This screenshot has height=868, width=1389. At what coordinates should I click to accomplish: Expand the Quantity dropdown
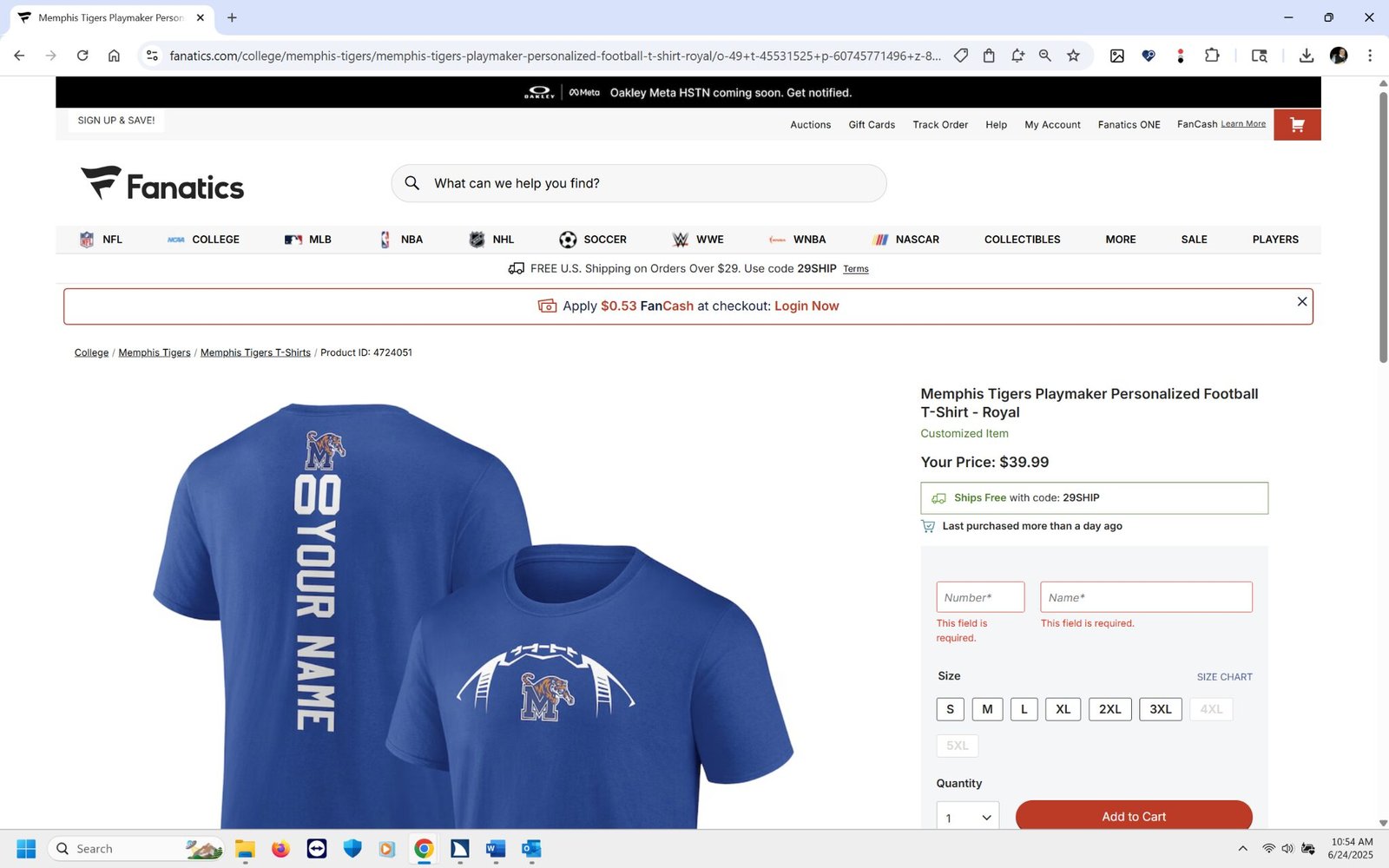click(968, 817)
